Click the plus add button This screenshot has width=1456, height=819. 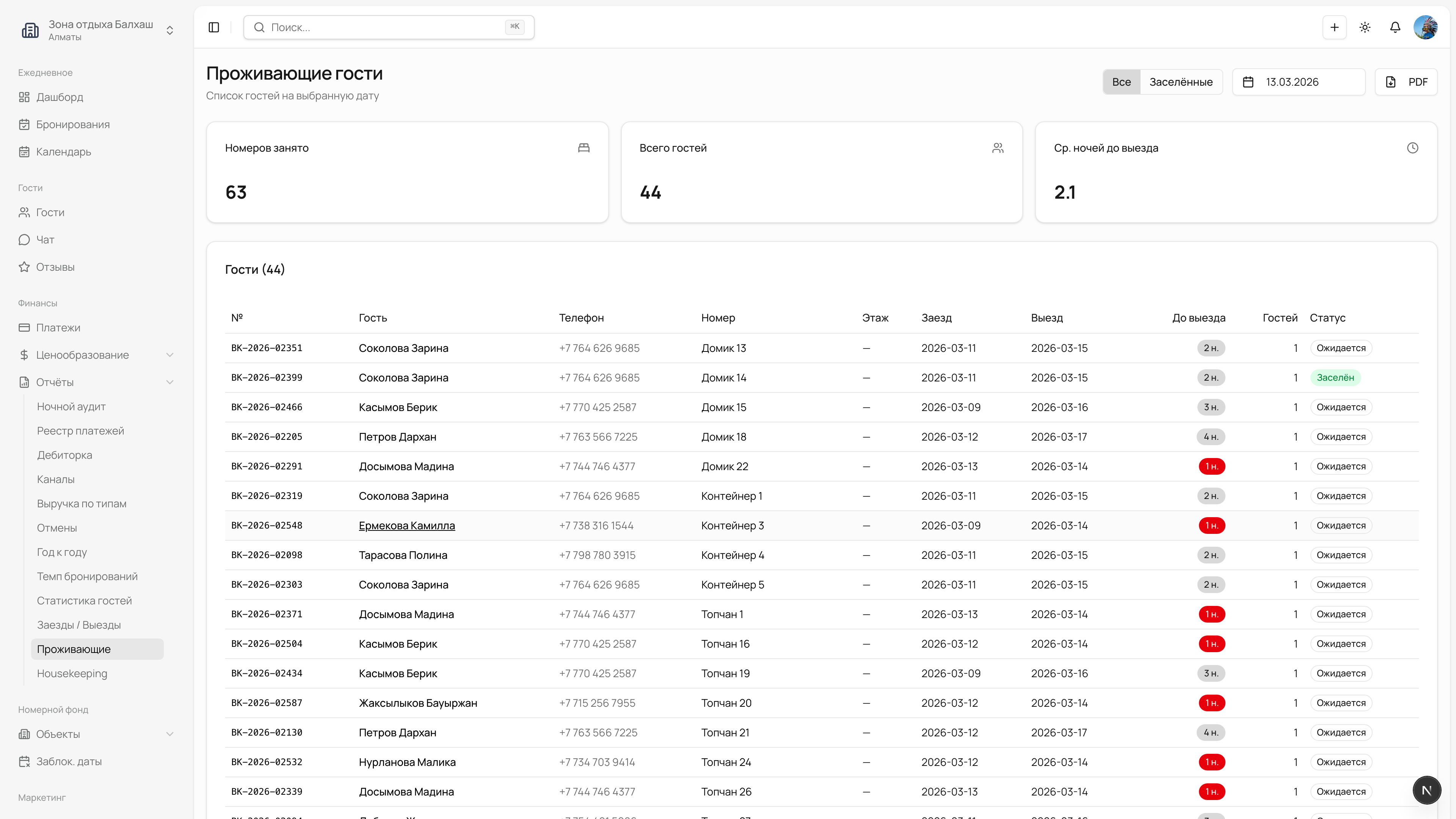(1335, 27)
